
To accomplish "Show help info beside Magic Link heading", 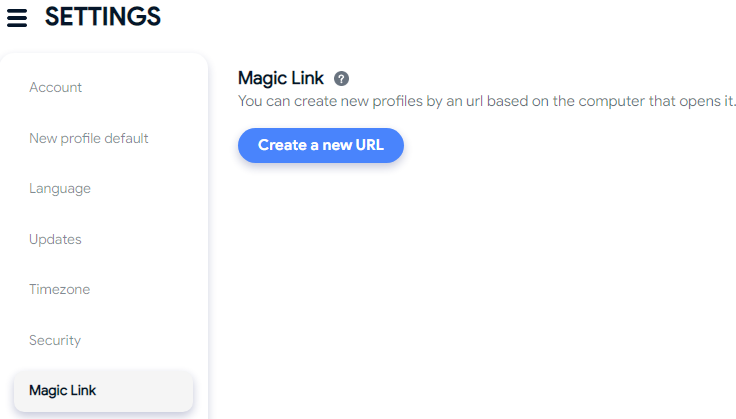I will click(341, 78).
